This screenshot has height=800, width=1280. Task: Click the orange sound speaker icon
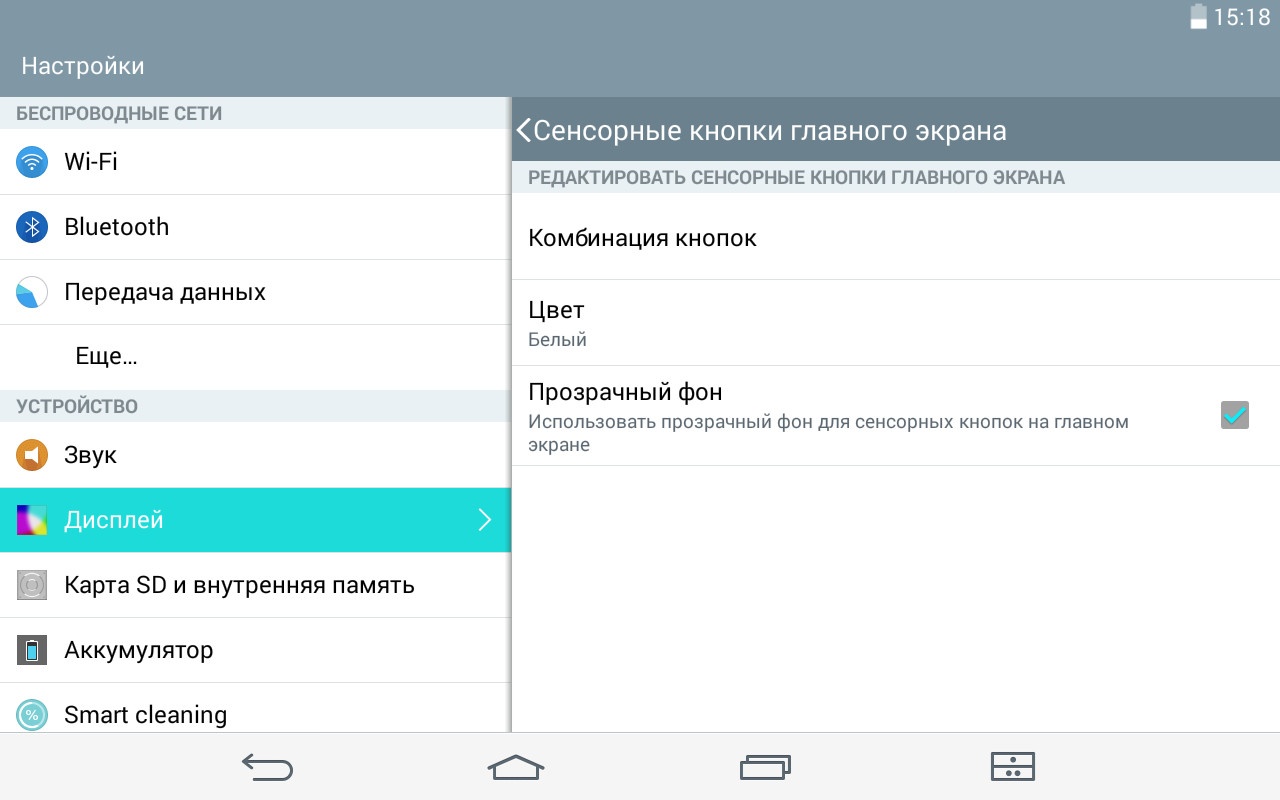point(32,455)
